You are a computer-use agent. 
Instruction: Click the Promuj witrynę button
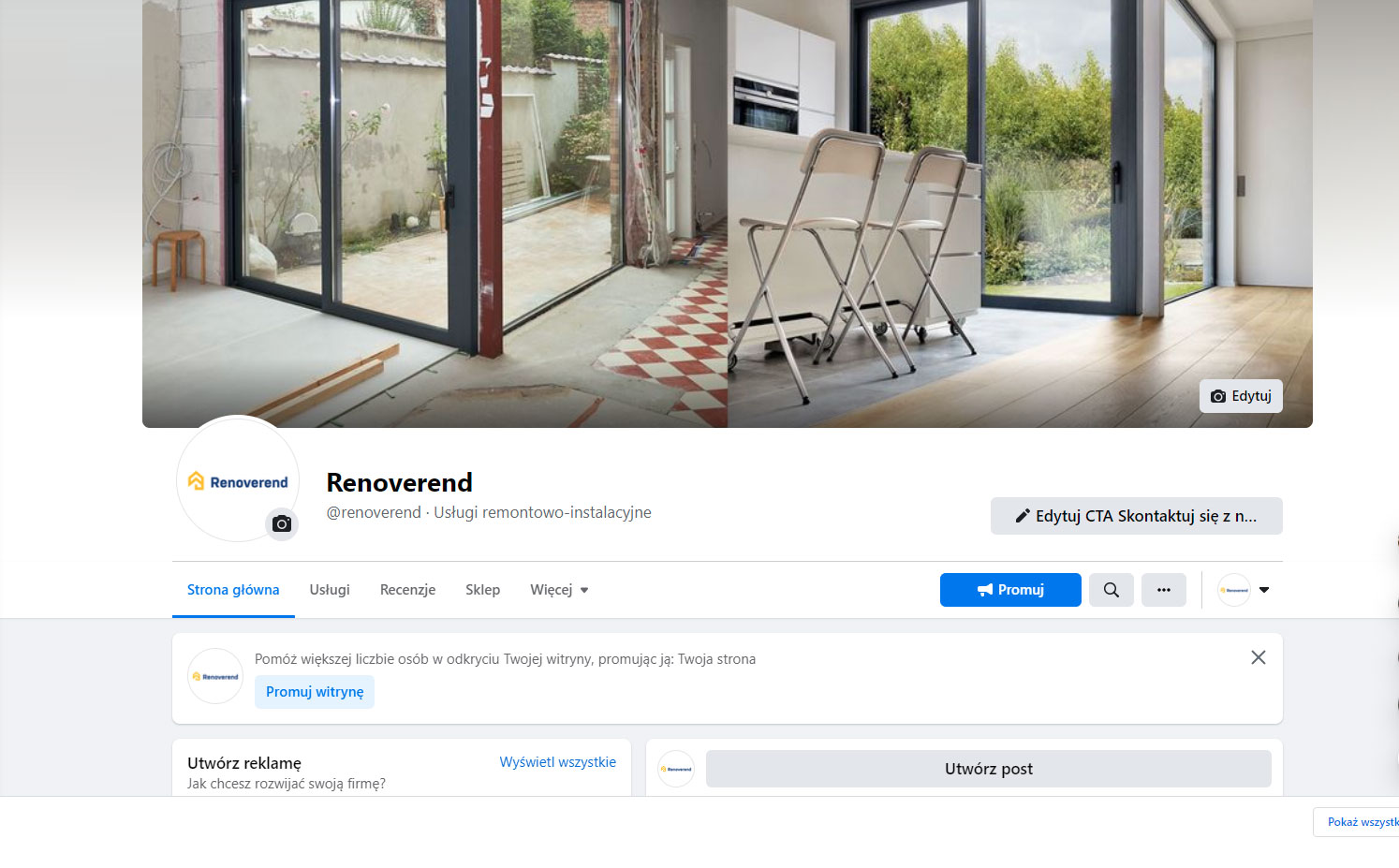point(315,692)
